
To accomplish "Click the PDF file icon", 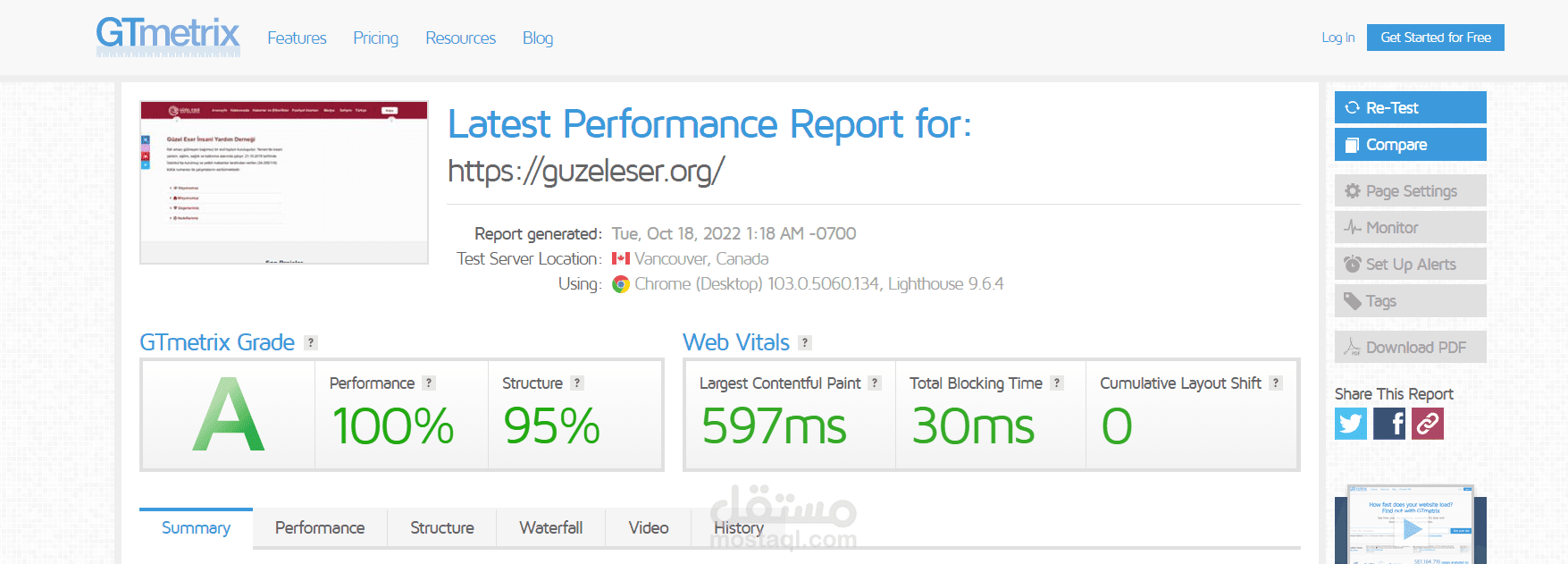I will (1353, 348).
